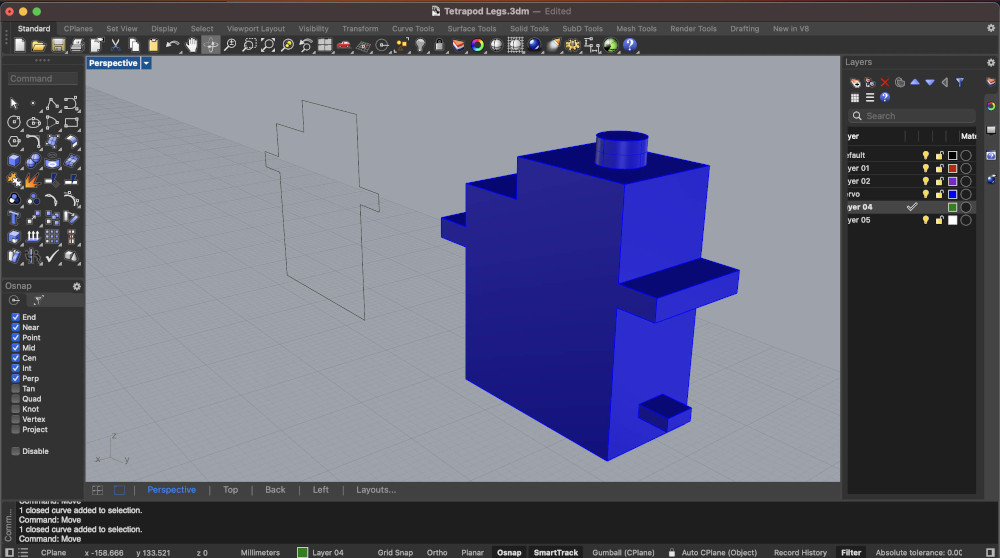Click Gumball (CPlane) in status bar
This screenshot has width=1000, height=558.
[x=623, y=552]
